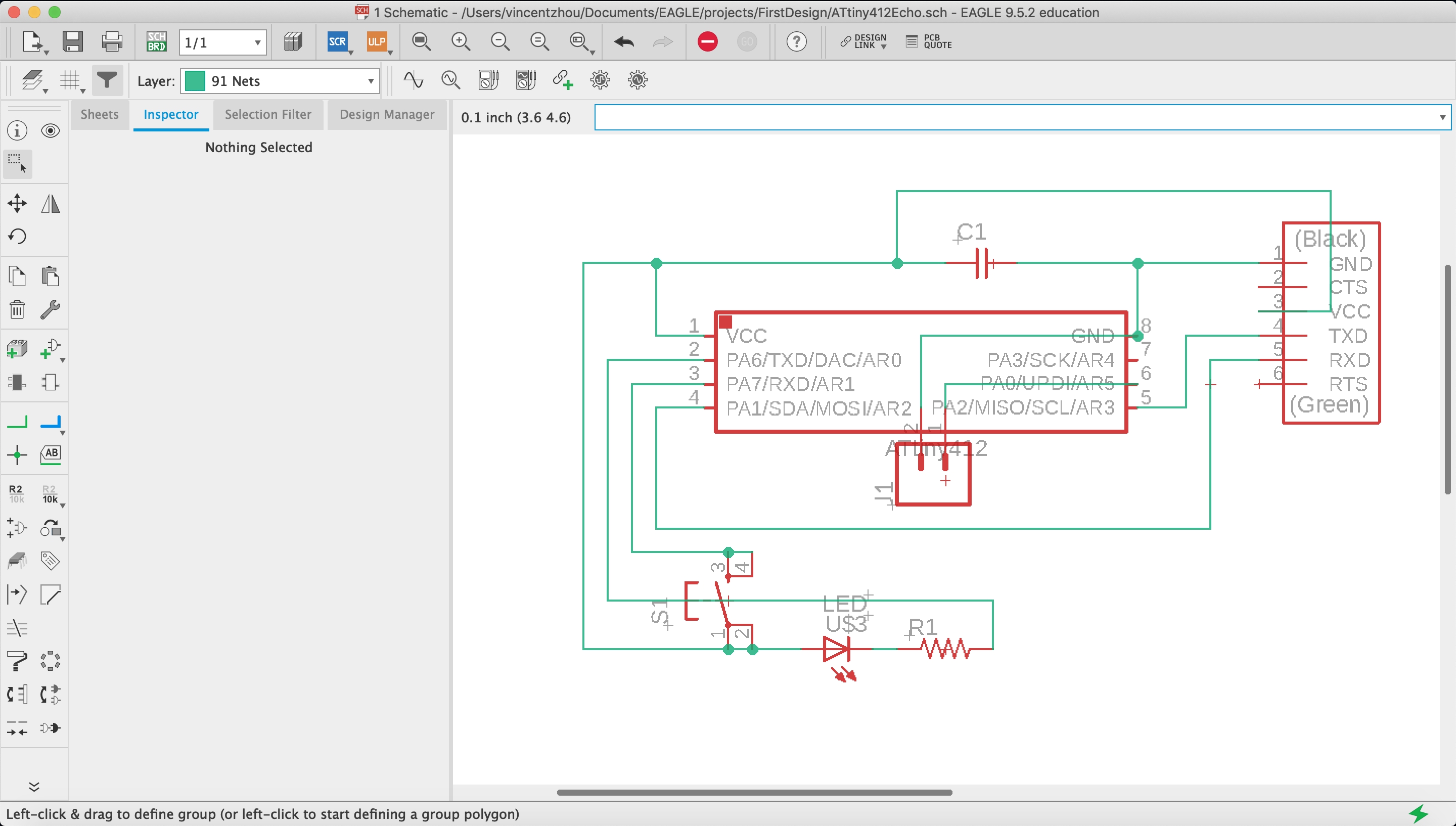
Task: Run a ULP program icon
Action: 377,42
